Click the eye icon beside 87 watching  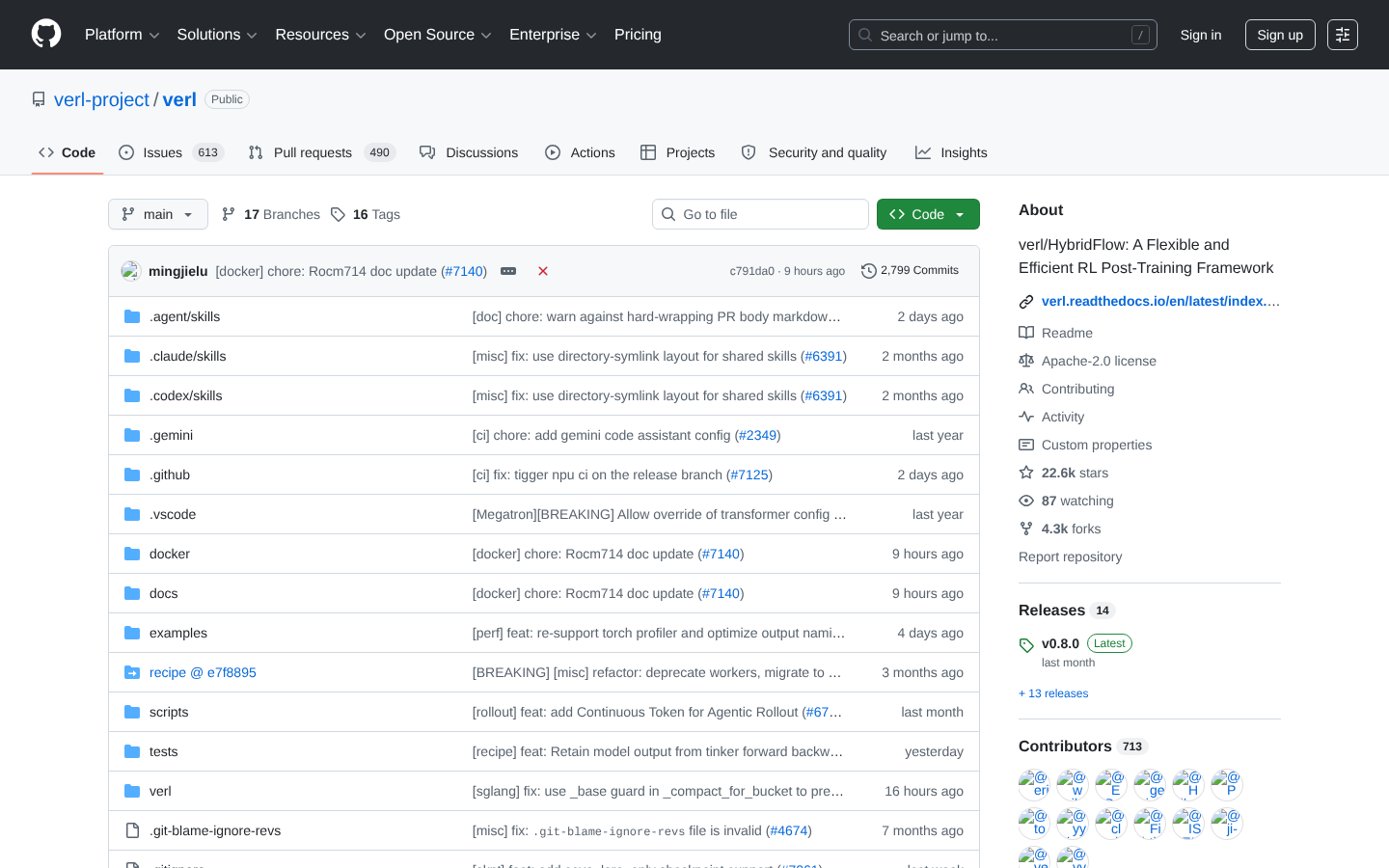pos(1026,501)
